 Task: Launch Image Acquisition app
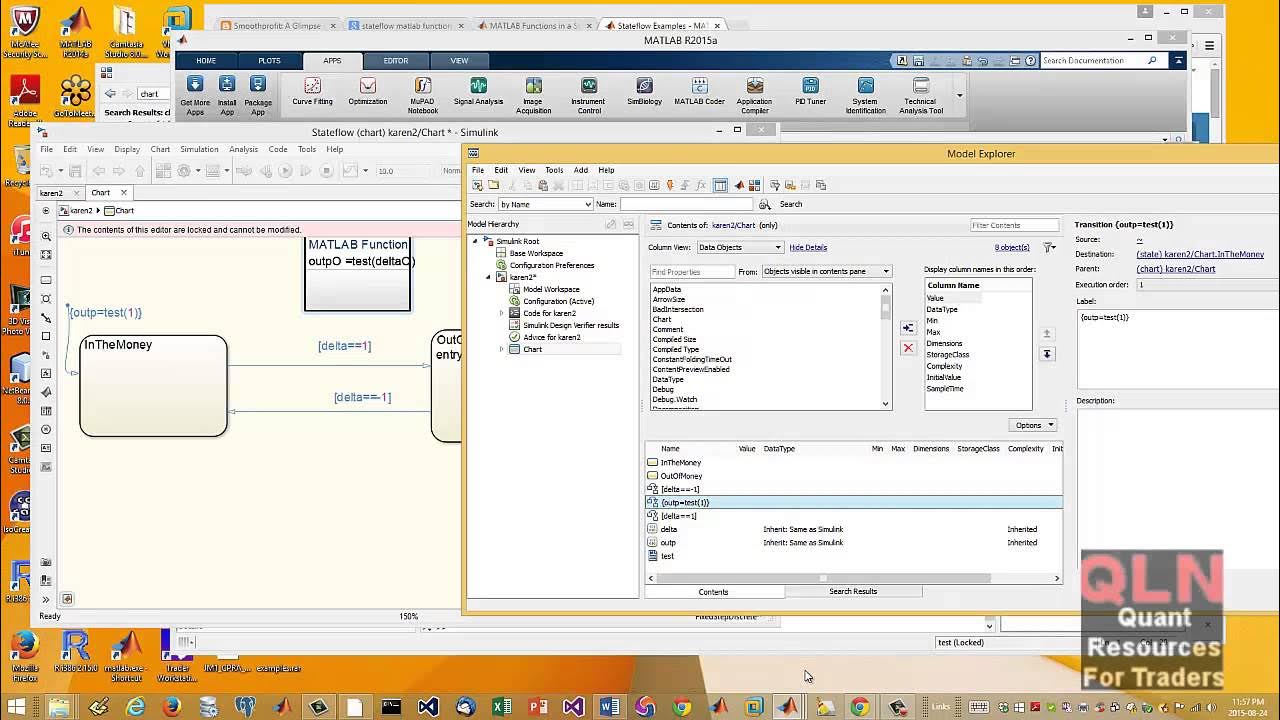[534, 96]
